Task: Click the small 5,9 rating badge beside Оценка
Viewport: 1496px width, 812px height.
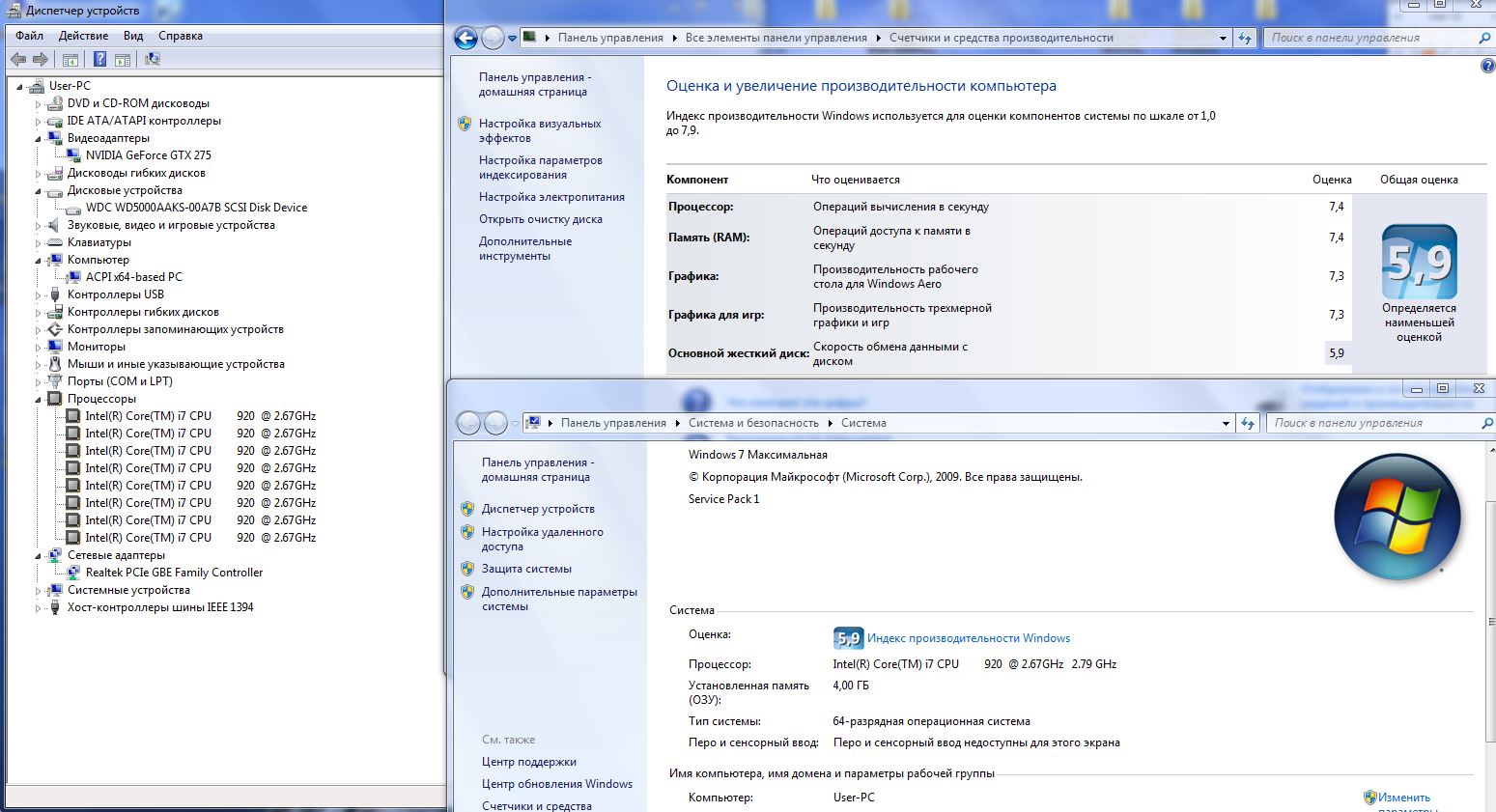Action: tap(847, 638)
